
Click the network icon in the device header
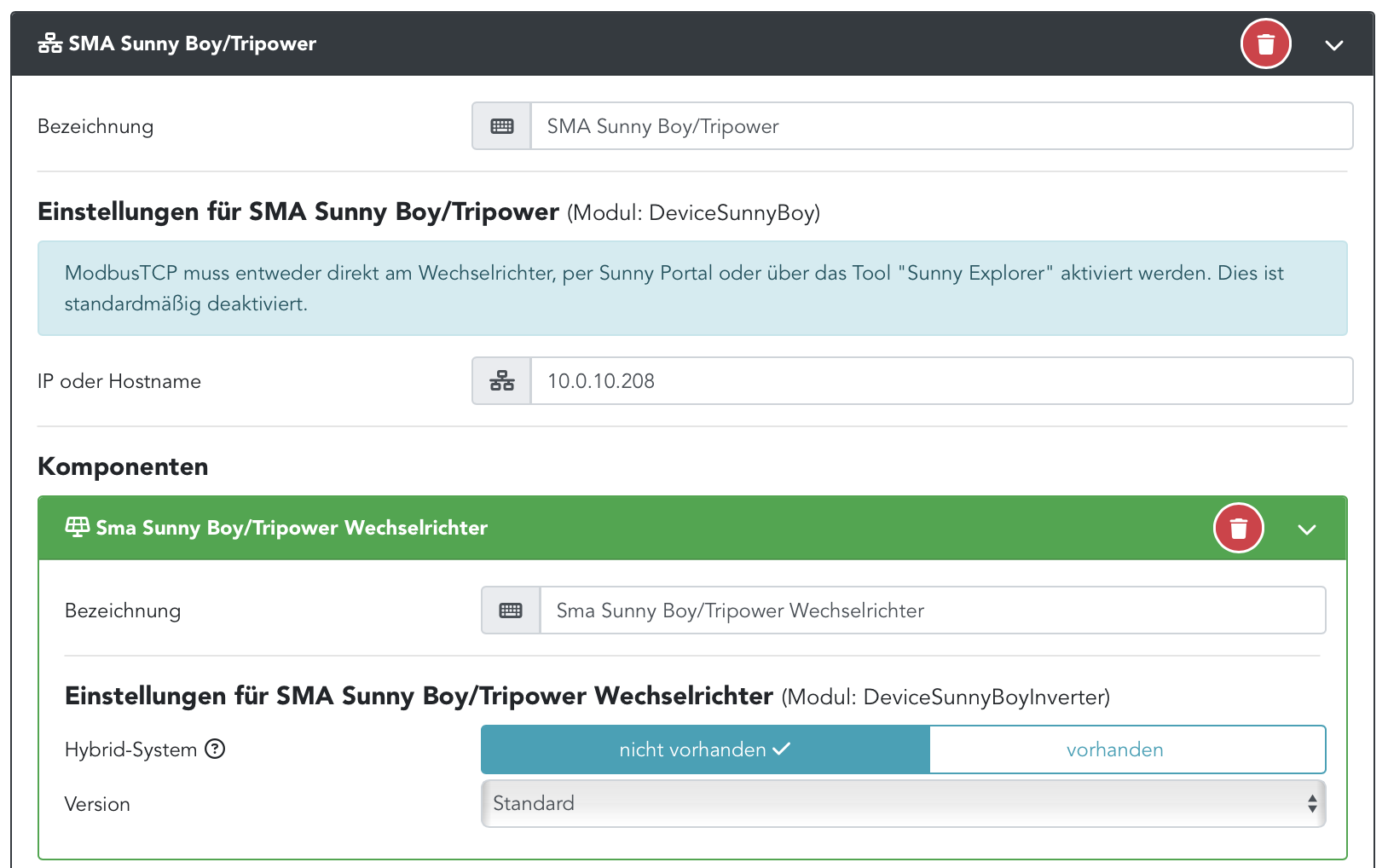pos(50,43)
